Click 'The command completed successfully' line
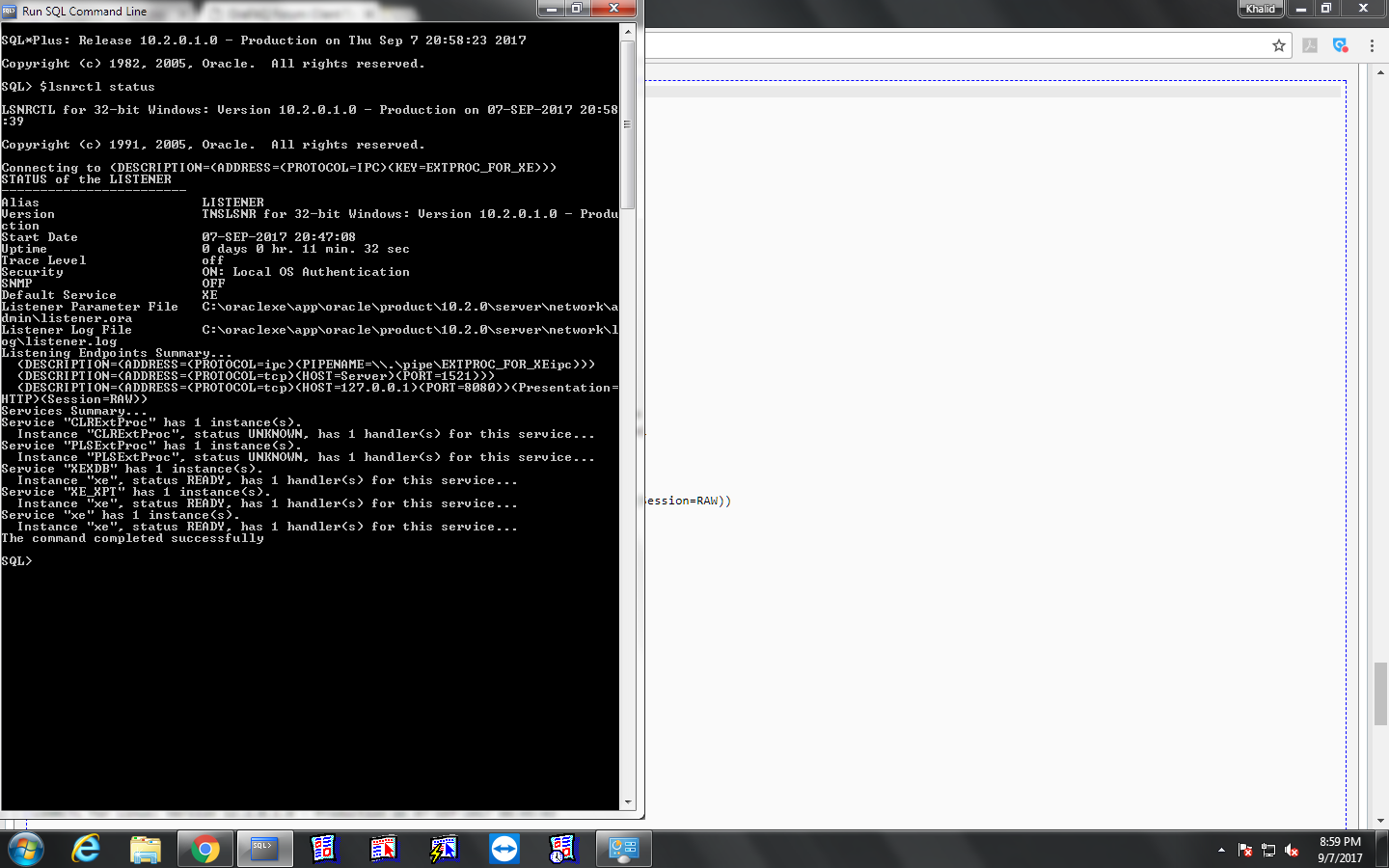 [132, 538]
